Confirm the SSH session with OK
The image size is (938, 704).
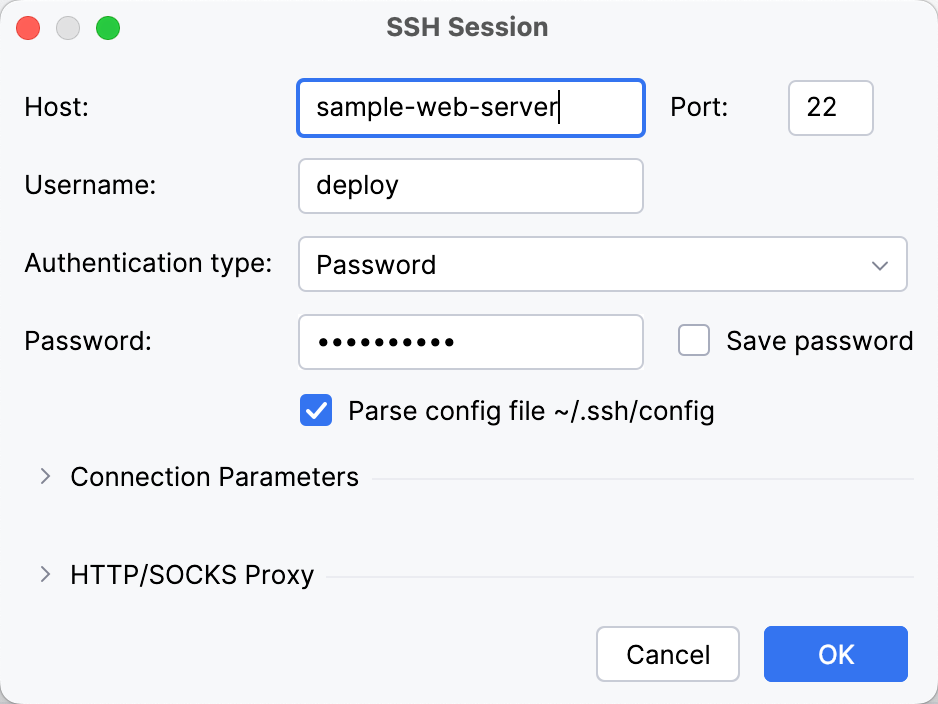point(835,654)
